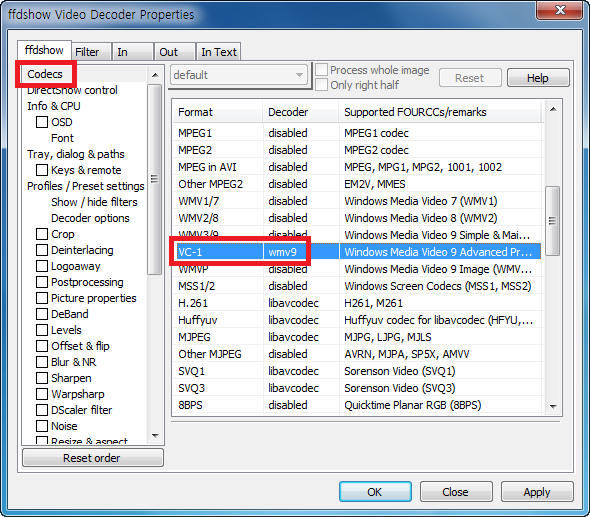Open Profiles / Preset settings
The height and width of the screenshot is (517, 590).
85,186
